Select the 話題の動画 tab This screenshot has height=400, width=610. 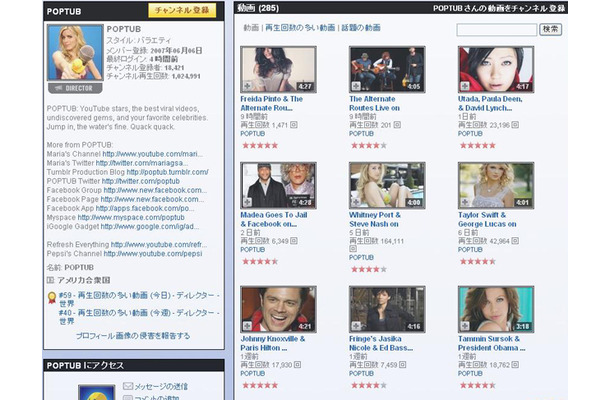pyautogui.click(x=361, y=28)
